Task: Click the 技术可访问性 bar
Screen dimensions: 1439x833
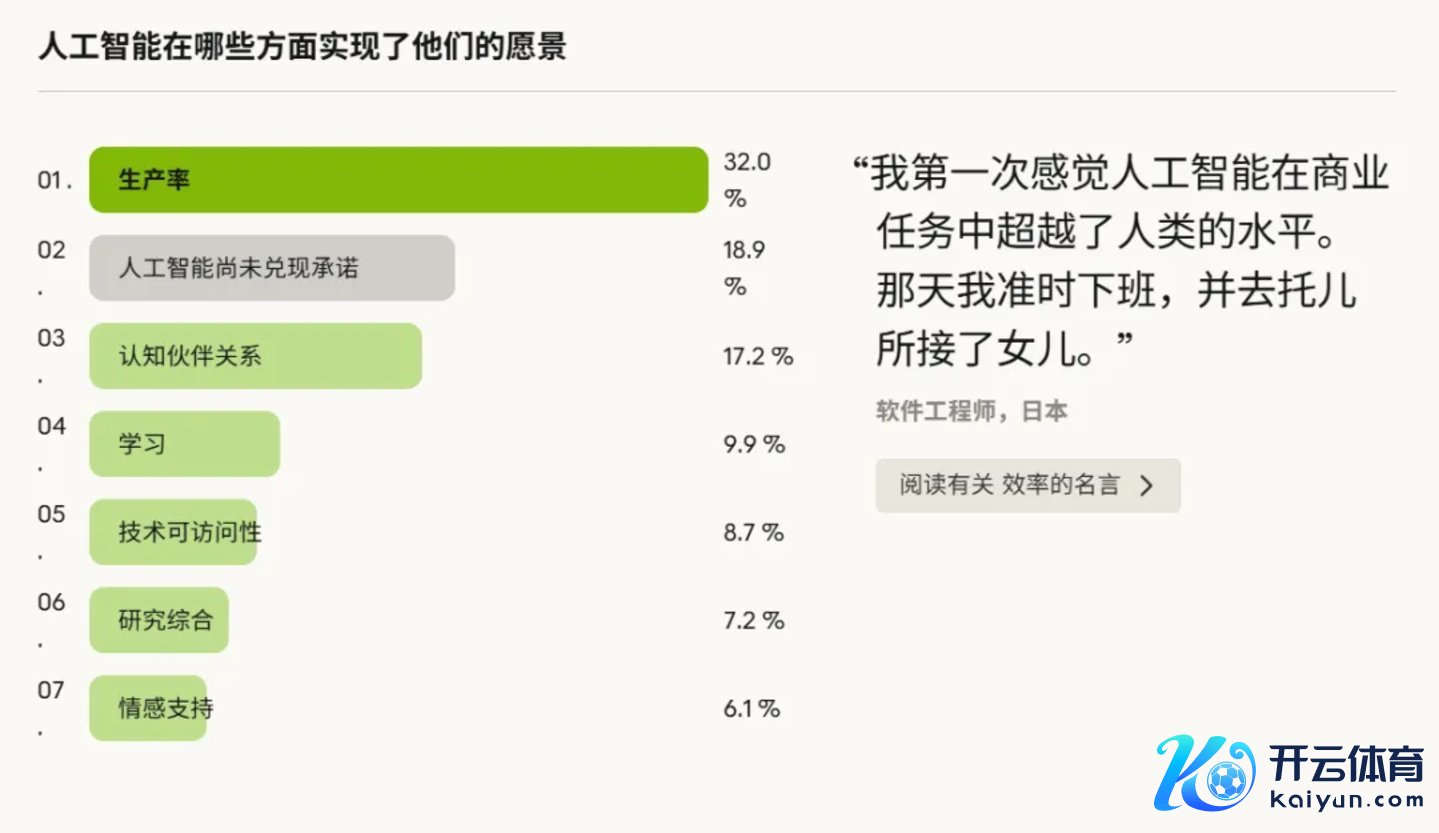Action: click(173, 532)
